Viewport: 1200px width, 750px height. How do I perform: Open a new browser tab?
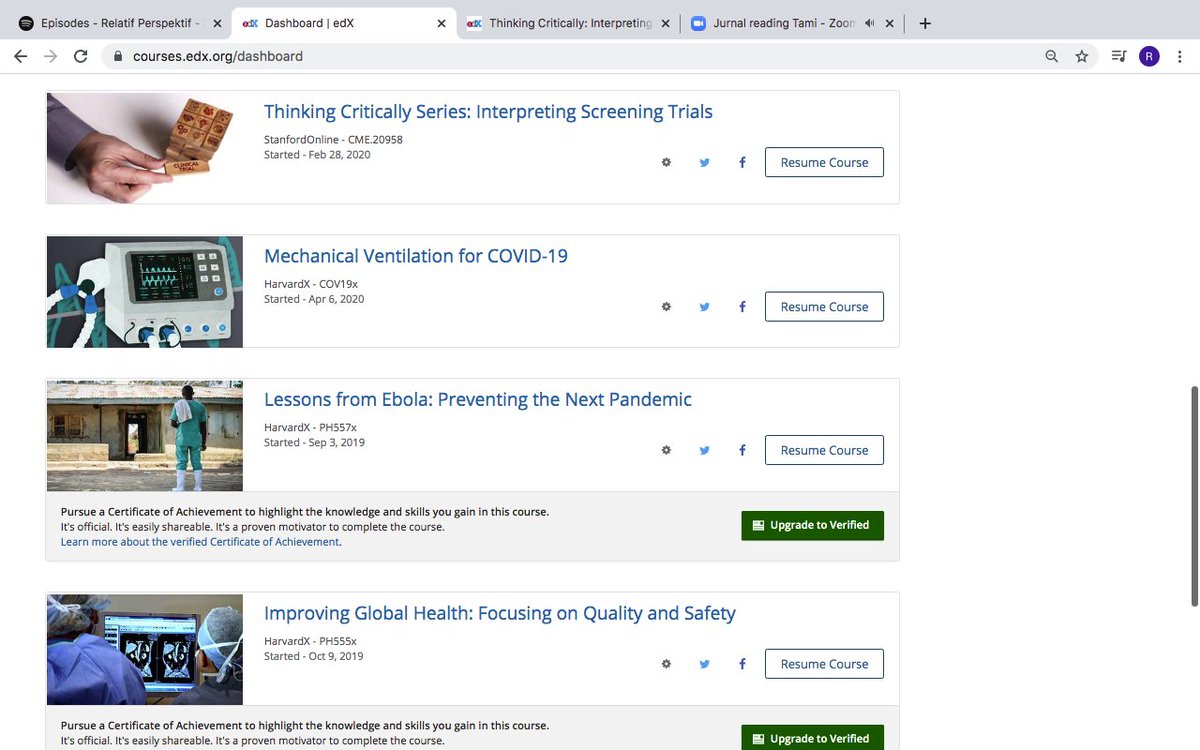[925, 23]
